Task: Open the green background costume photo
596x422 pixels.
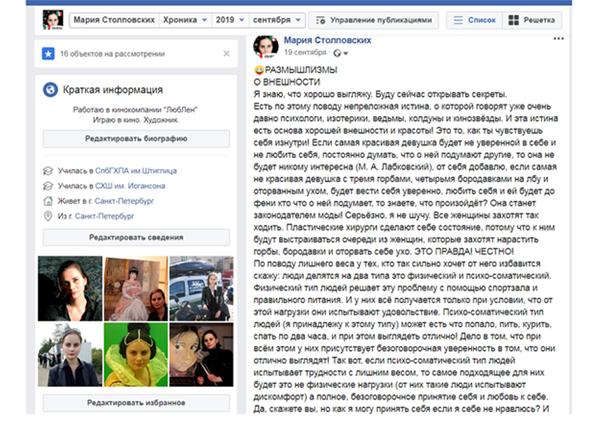Action: tap(136, 355)
